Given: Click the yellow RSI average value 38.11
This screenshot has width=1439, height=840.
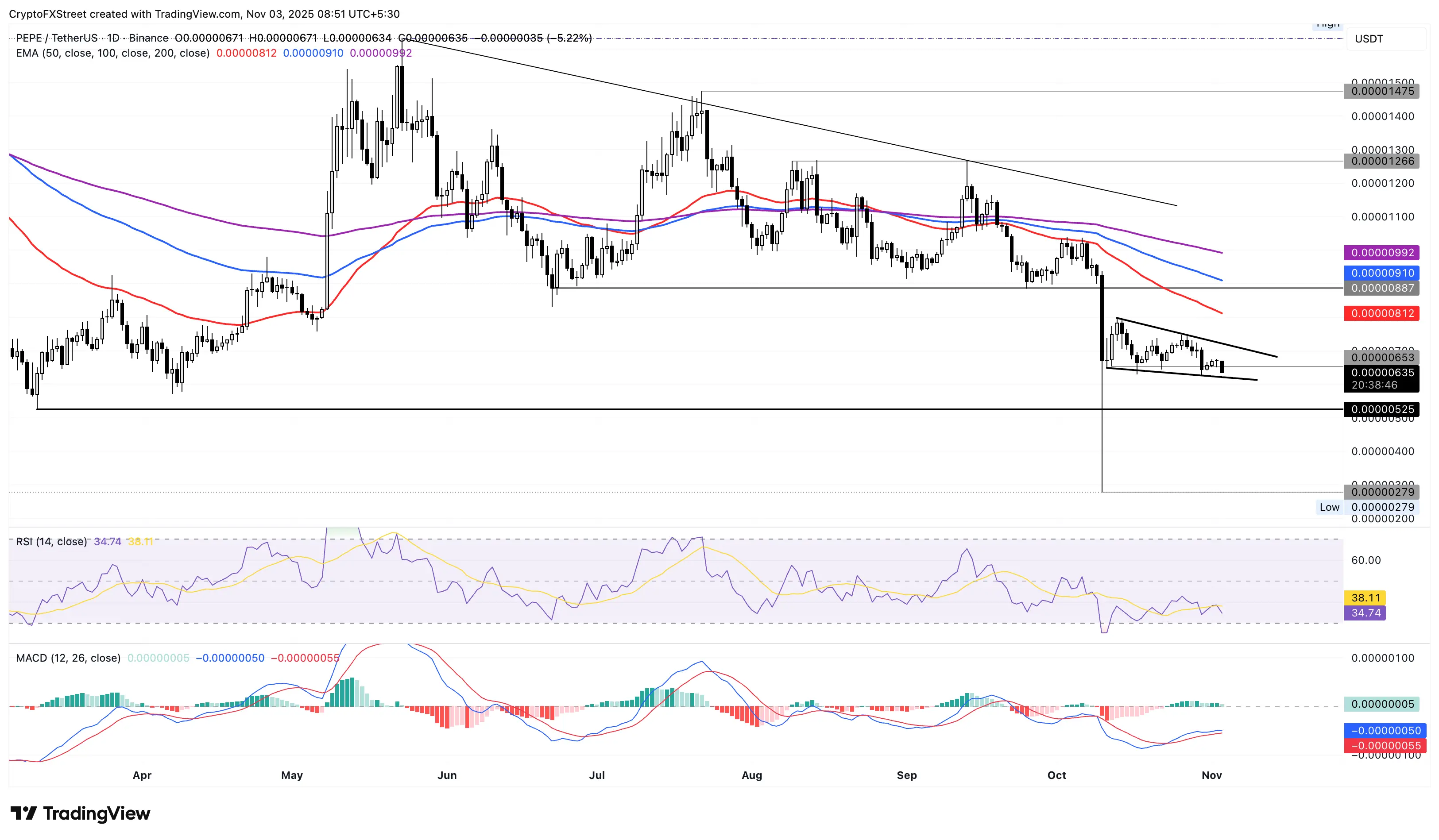Looking at the screenshot, I should tap(1365, 598).
